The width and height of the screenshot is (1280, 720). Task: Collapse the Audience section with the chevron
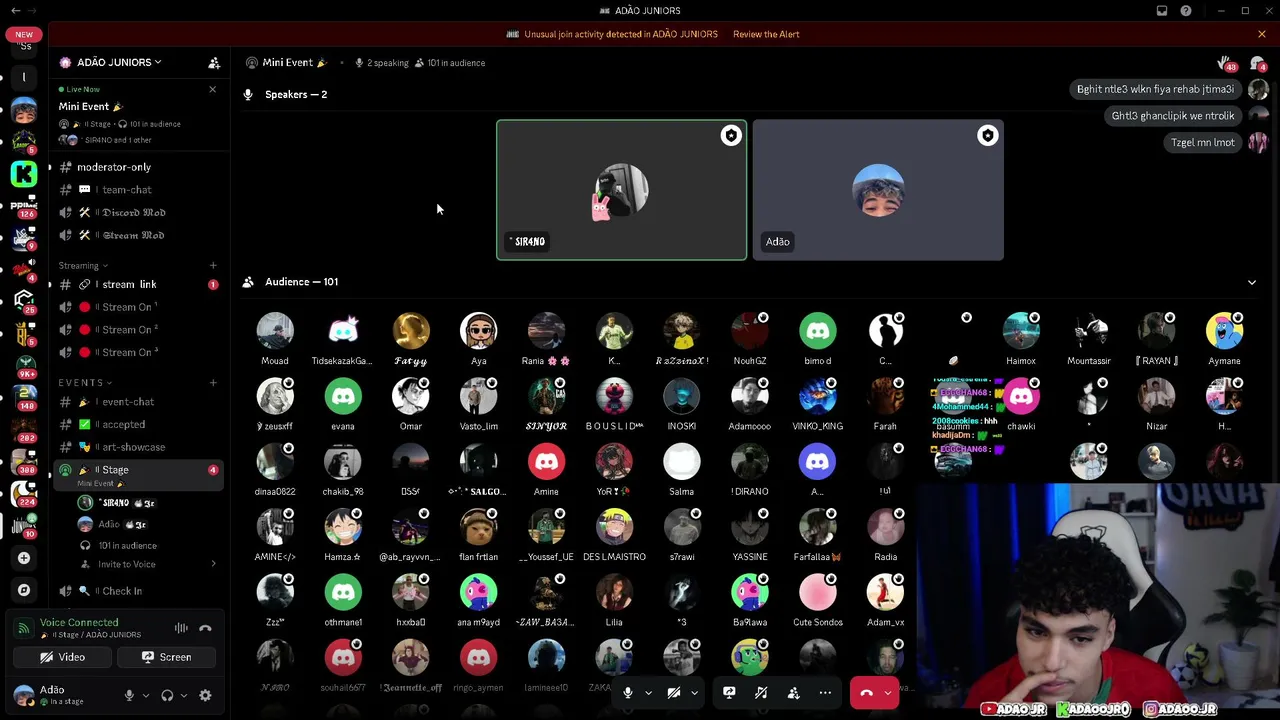(x=1252, y=282)
